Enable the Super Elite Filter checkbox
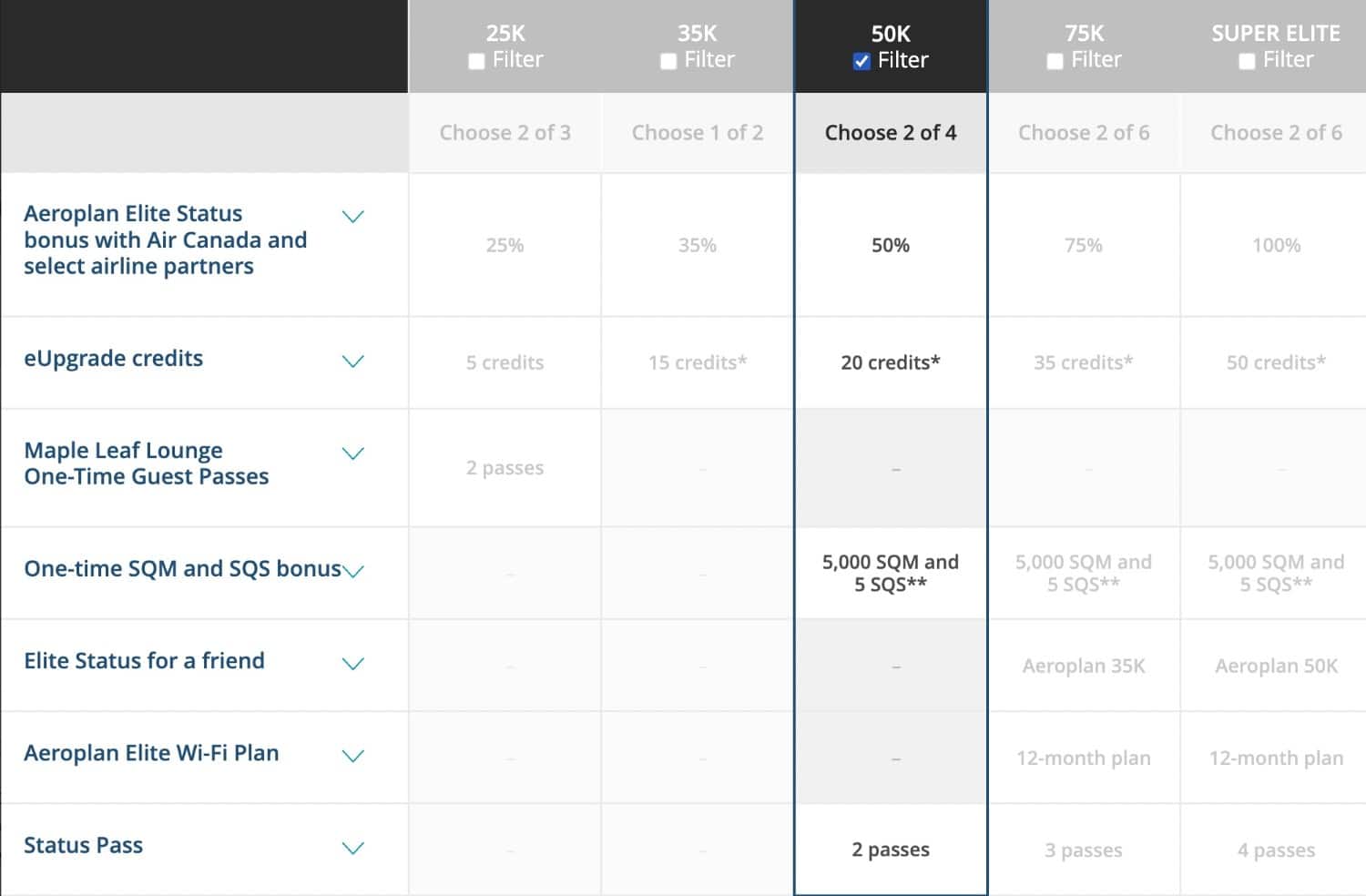The image size is (1366, 896). tap(1247, 62)
